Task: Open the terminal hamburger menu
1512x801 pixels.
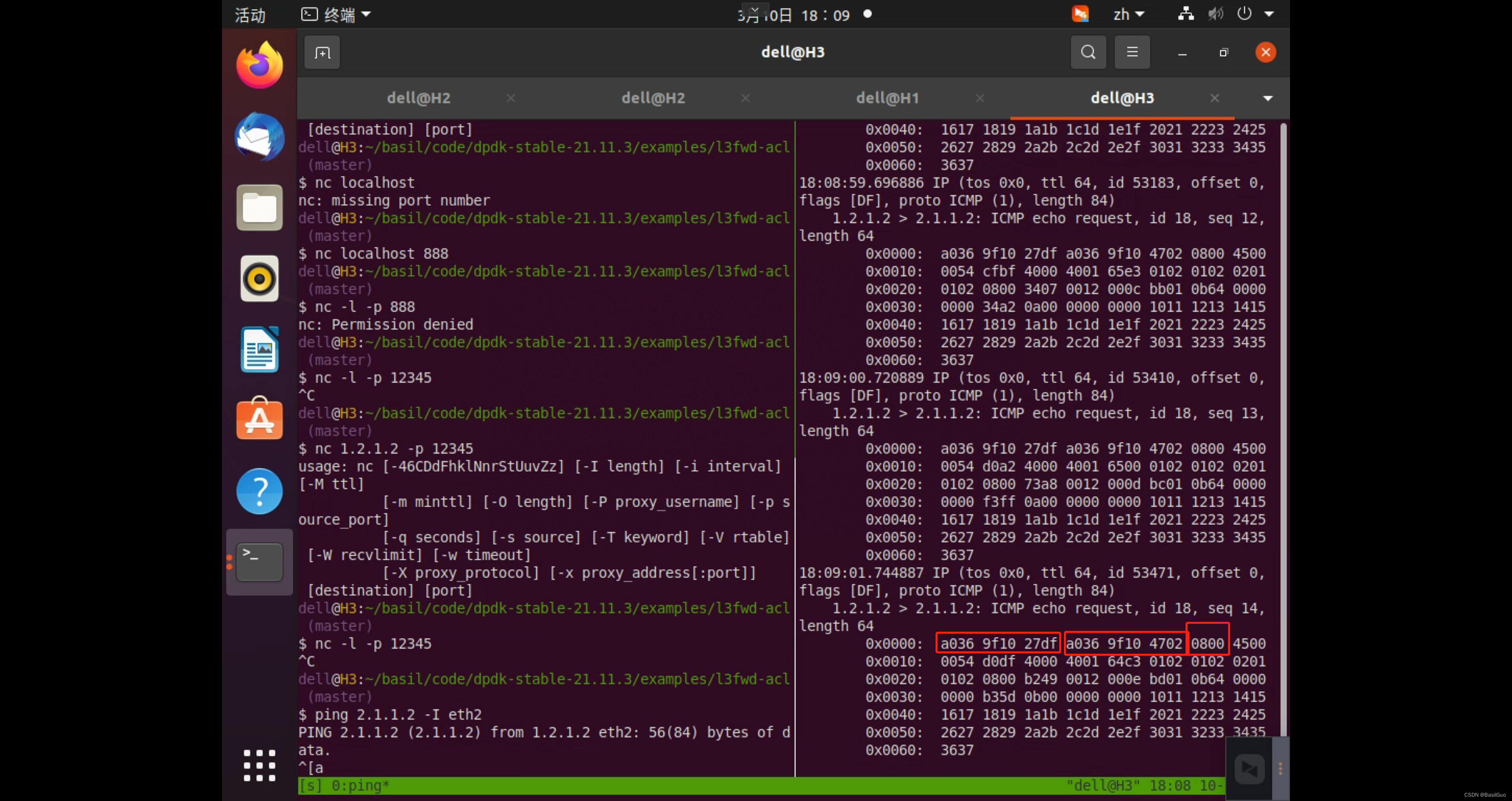Action: coord(1132,52)
